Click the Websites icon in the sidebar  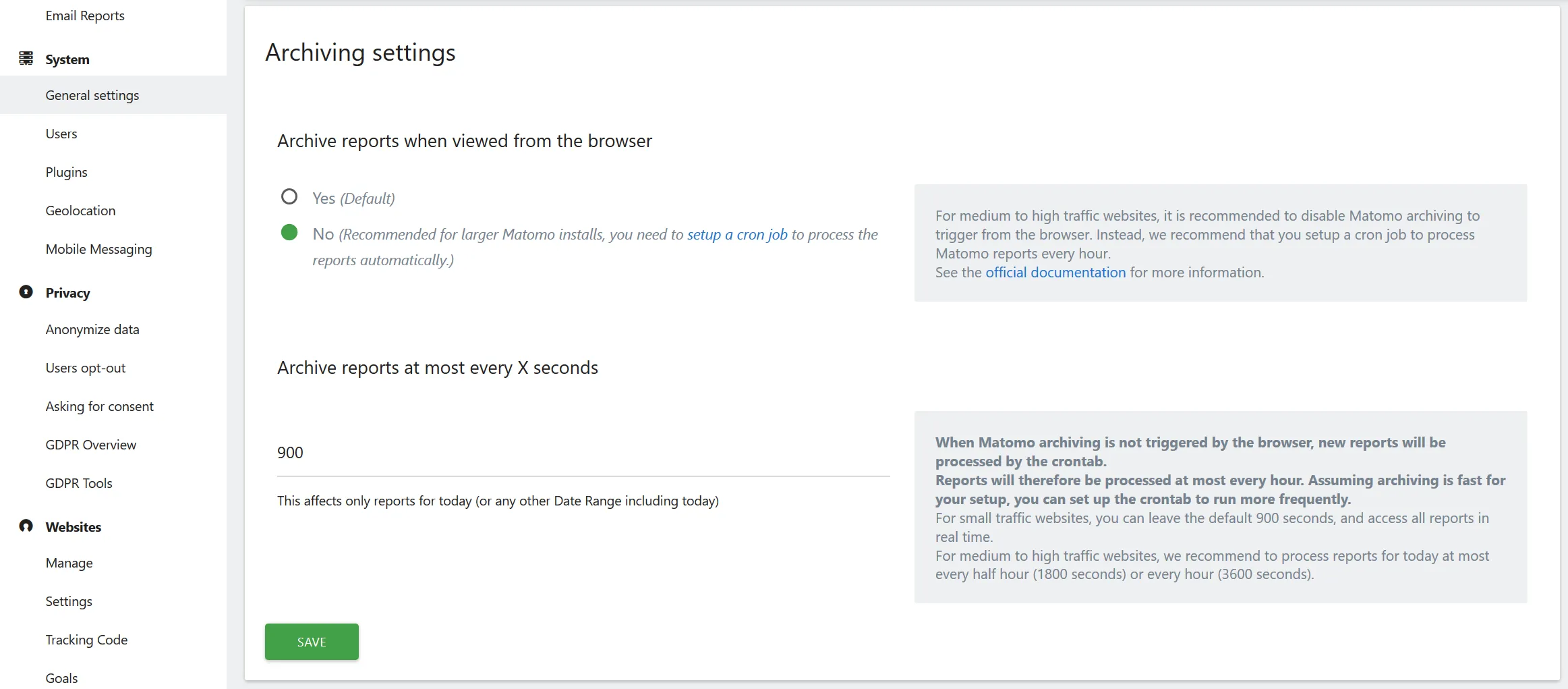26,526
